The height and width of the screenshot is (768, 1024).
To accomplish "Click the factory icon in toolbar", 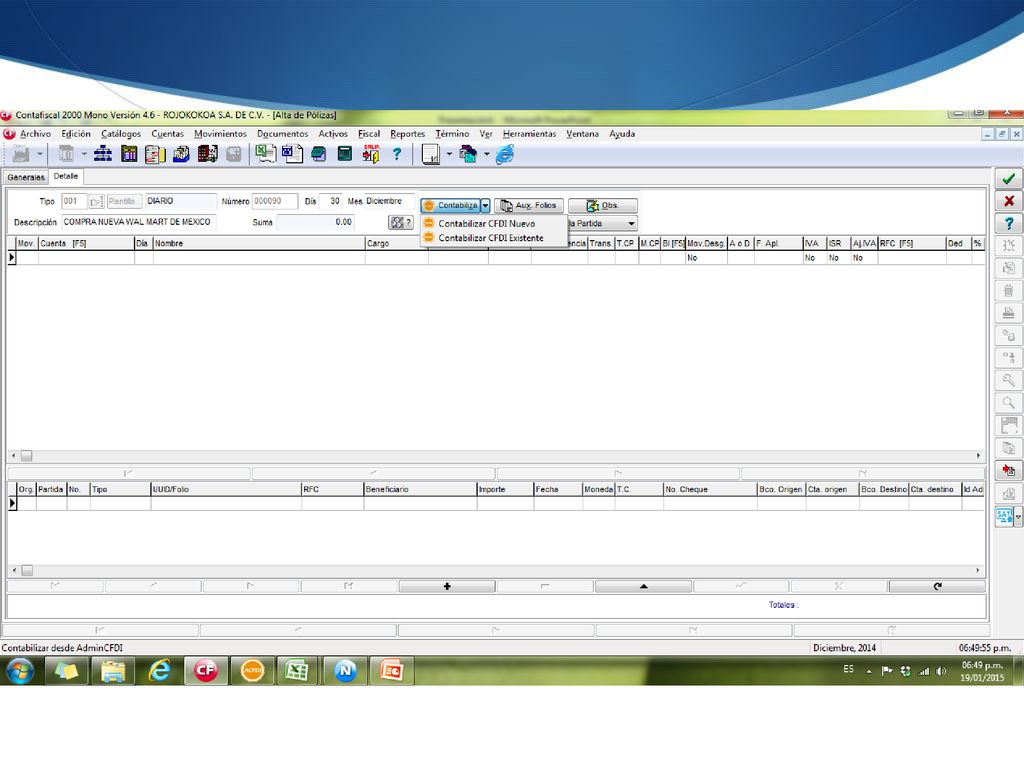I will (x=21, y=155).
